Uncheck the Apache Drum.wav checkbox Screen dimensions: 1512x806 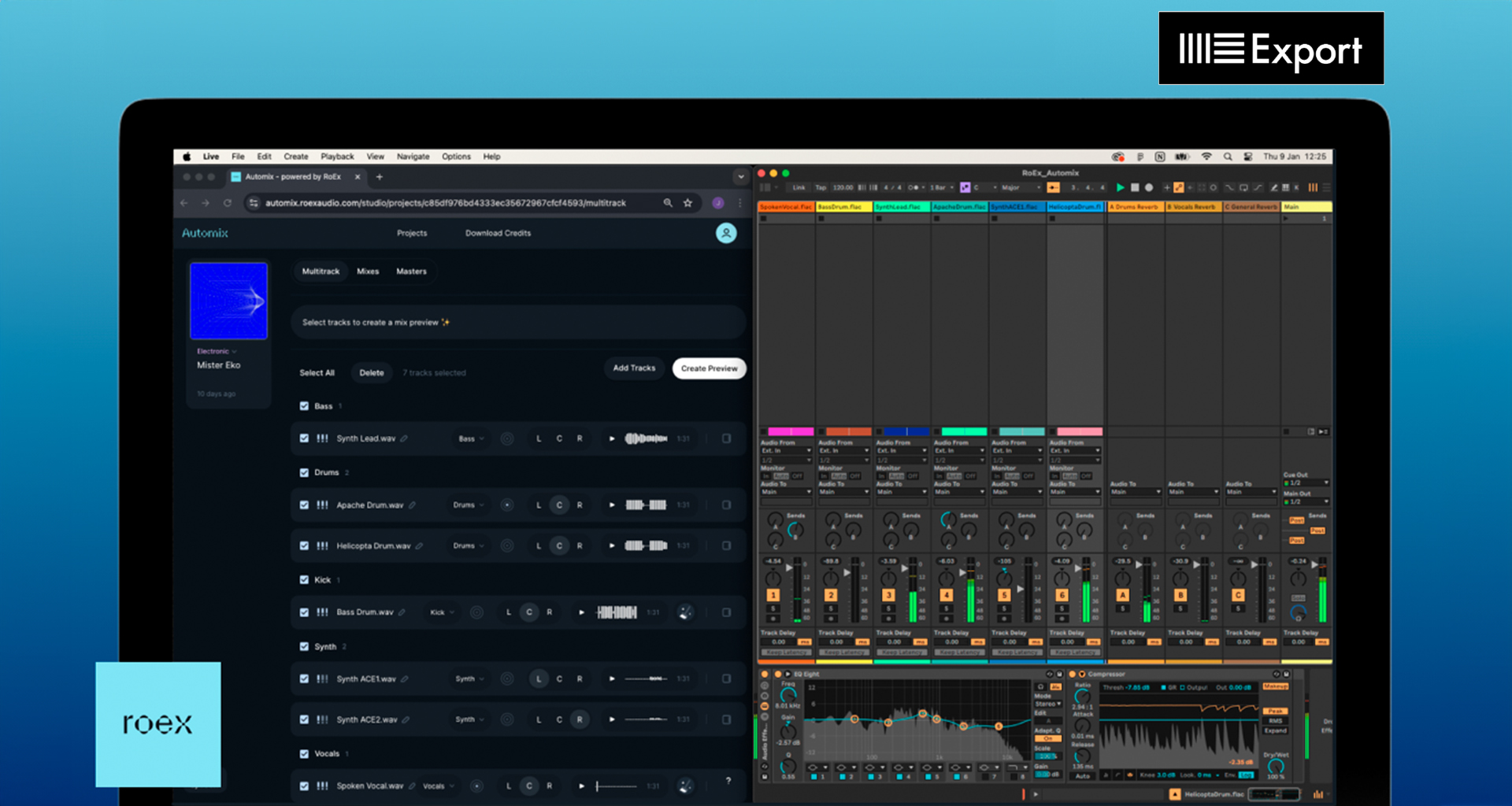[x=304, y=505]
